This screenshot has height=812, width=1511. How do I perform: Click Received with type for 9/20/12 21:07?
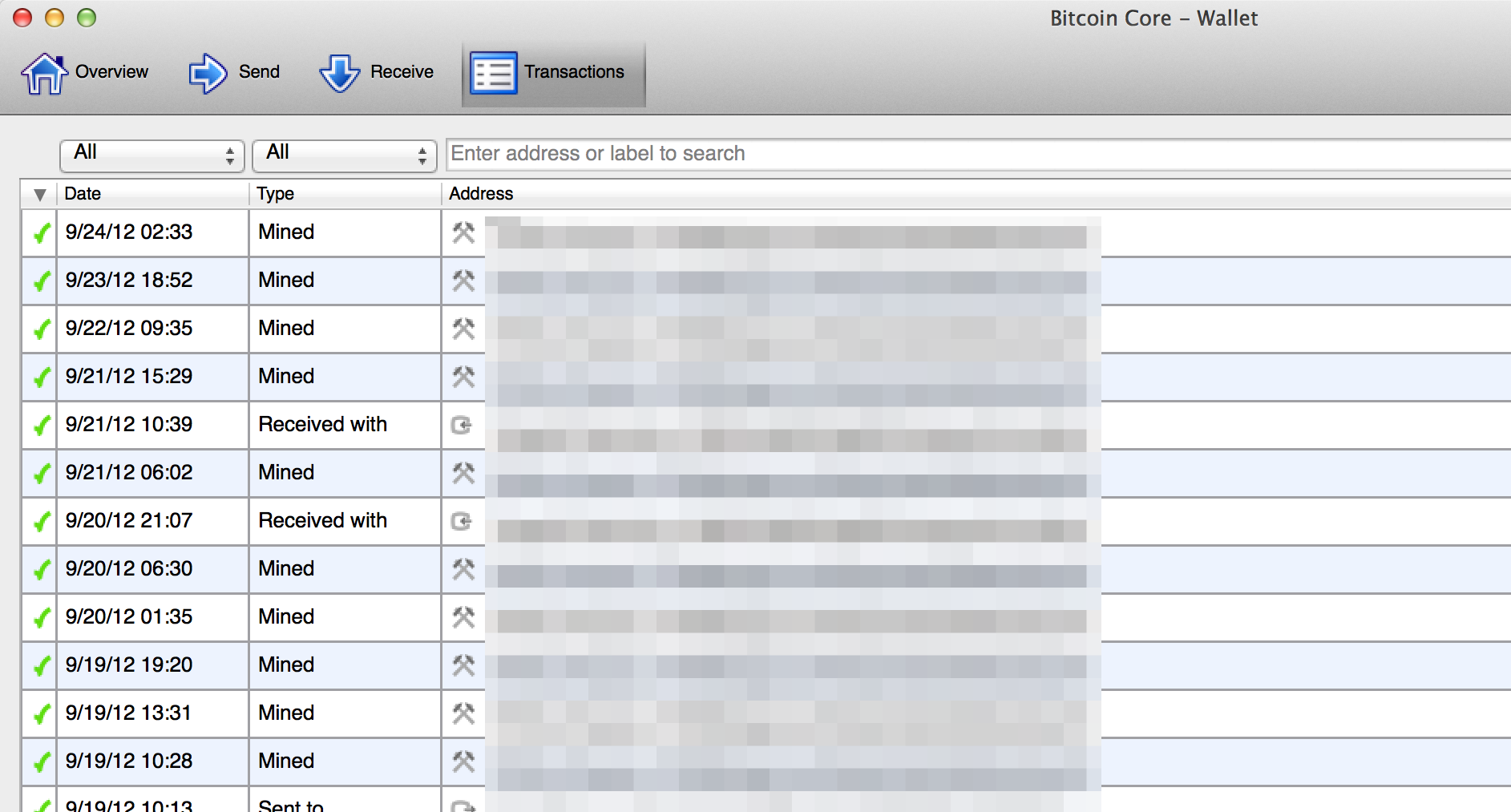tap(322, 521)
